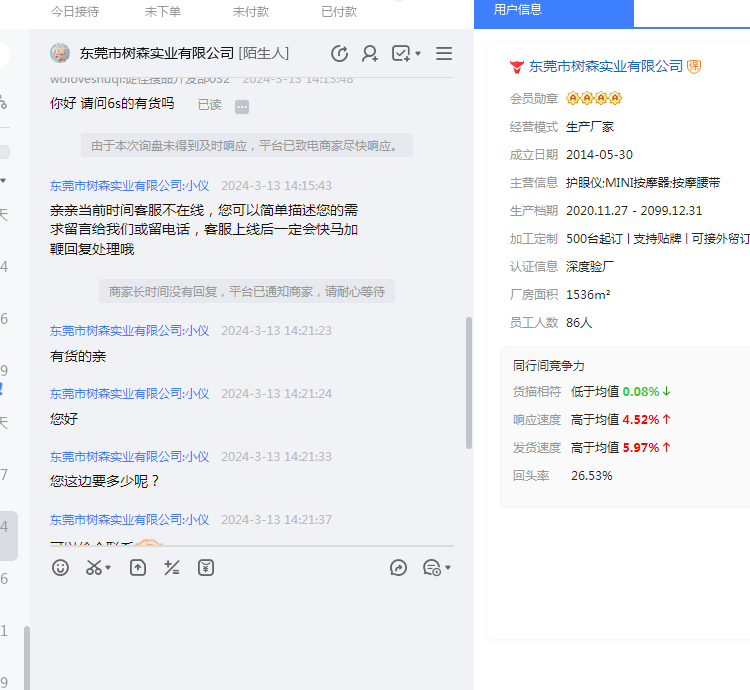Click the ellipsis bubble next to 已读
Image resolution: width=750 pixels, height=690 pixels.
(x=242, y=107)
